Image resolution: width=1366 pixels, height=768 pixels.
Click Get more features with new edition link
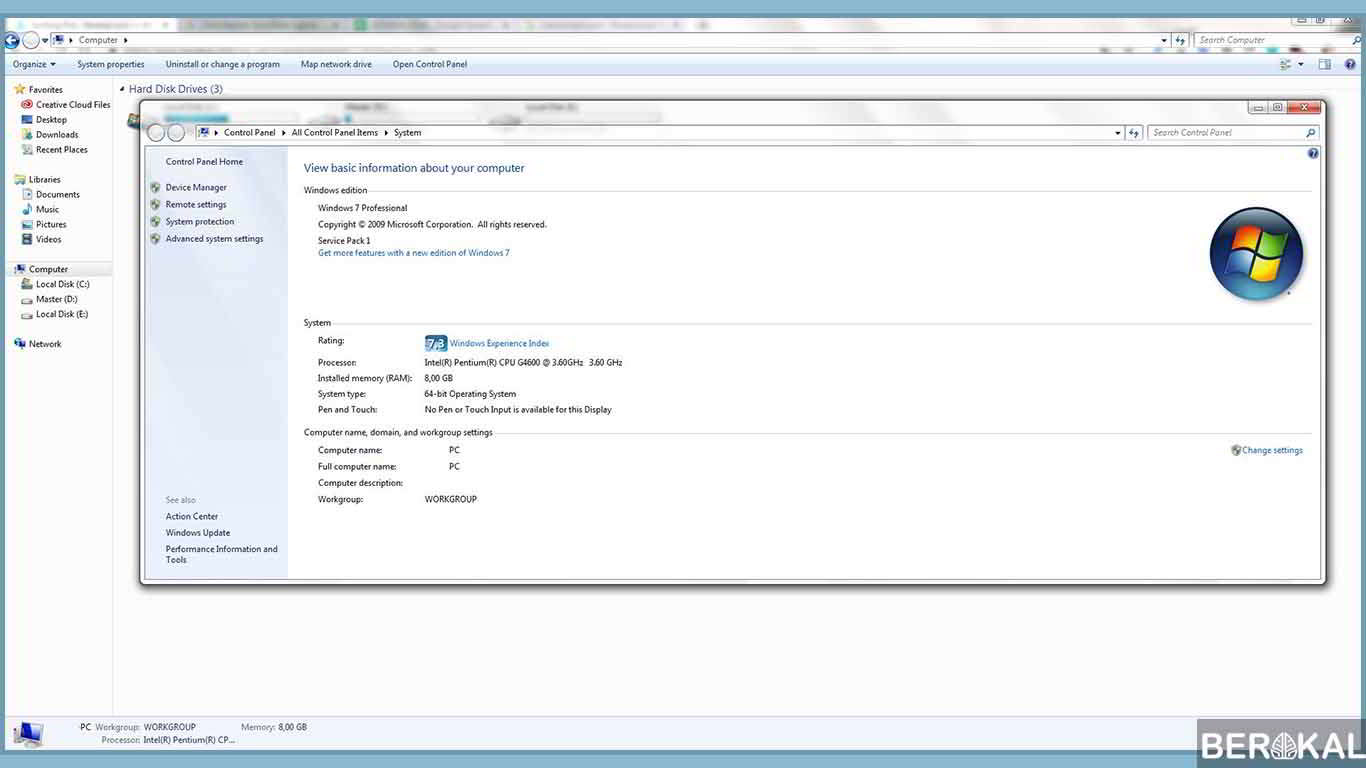(414, 253)
